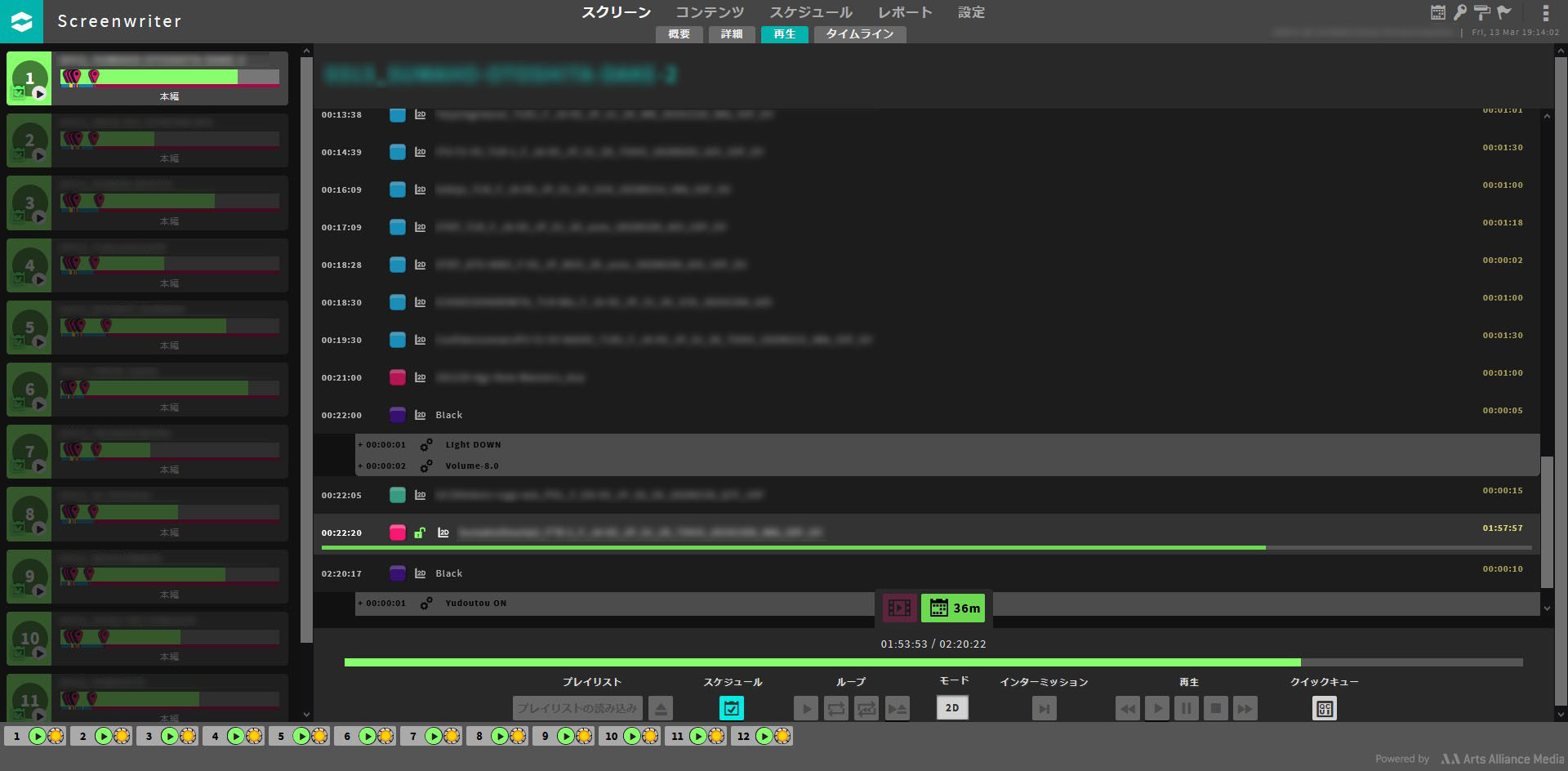Click the main playback progress bar

point(933,662)
